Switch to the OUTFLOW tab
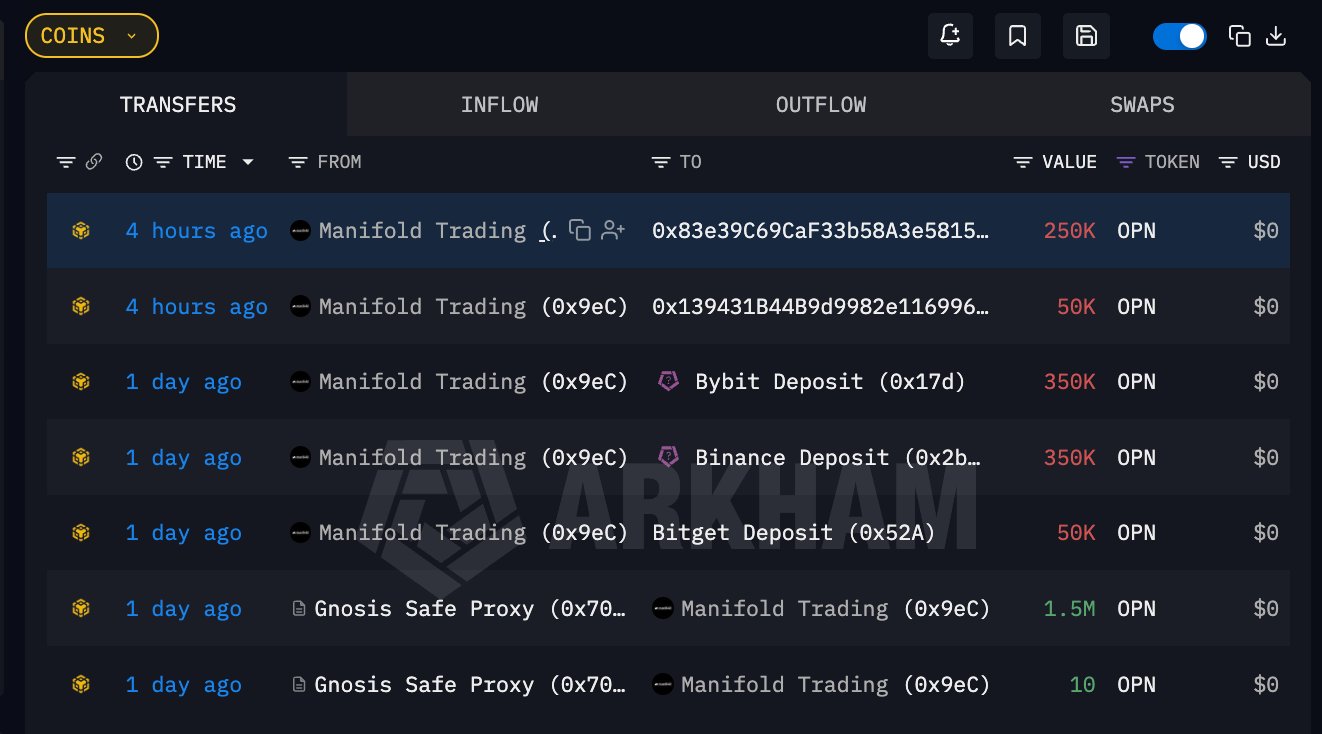Viewport: 1322px width, 734px height. pos(821,104)
